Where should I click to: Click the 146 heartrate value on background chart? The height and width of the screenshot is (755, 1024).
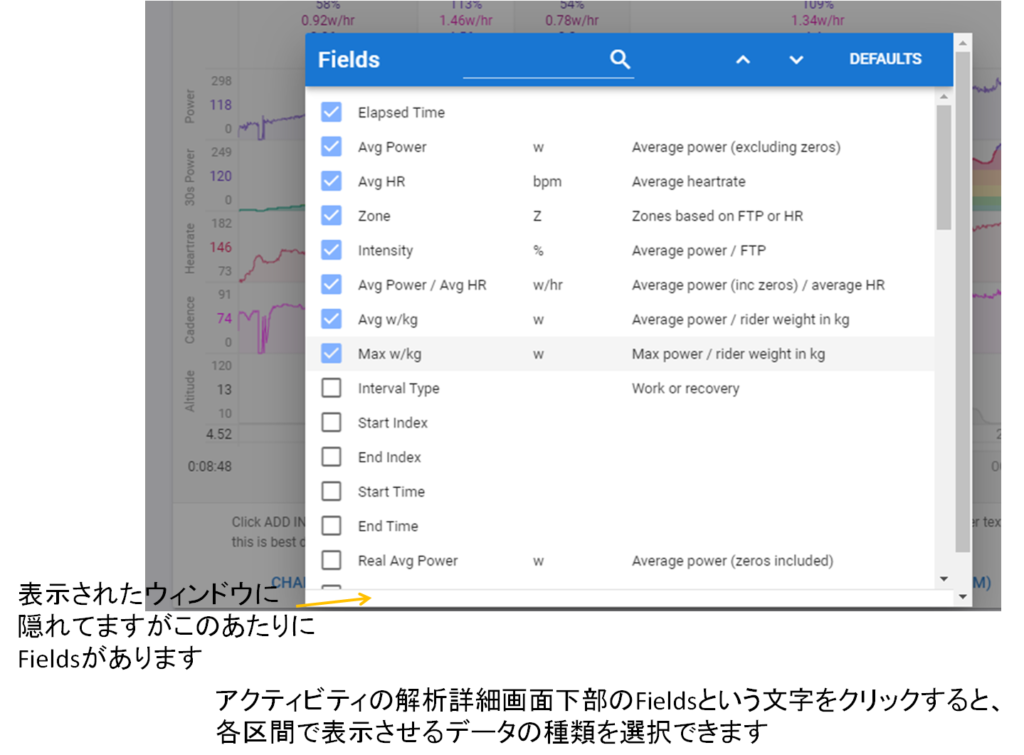[x=221, y=247]
